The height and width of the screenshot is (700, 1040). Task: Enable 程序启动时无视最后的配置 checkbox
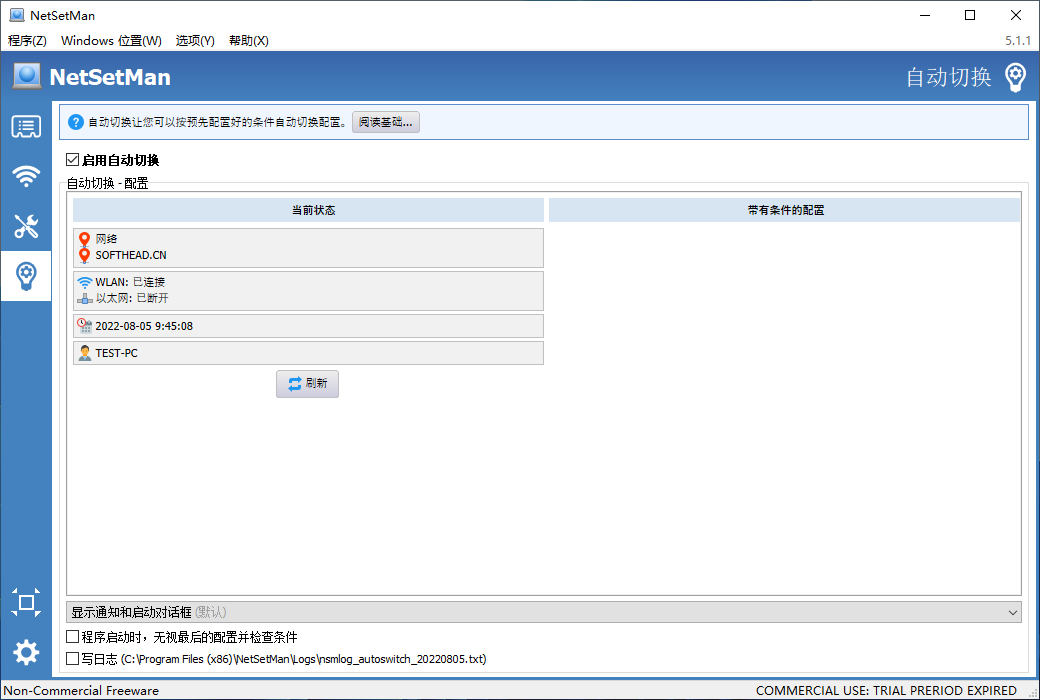point(72,637)
